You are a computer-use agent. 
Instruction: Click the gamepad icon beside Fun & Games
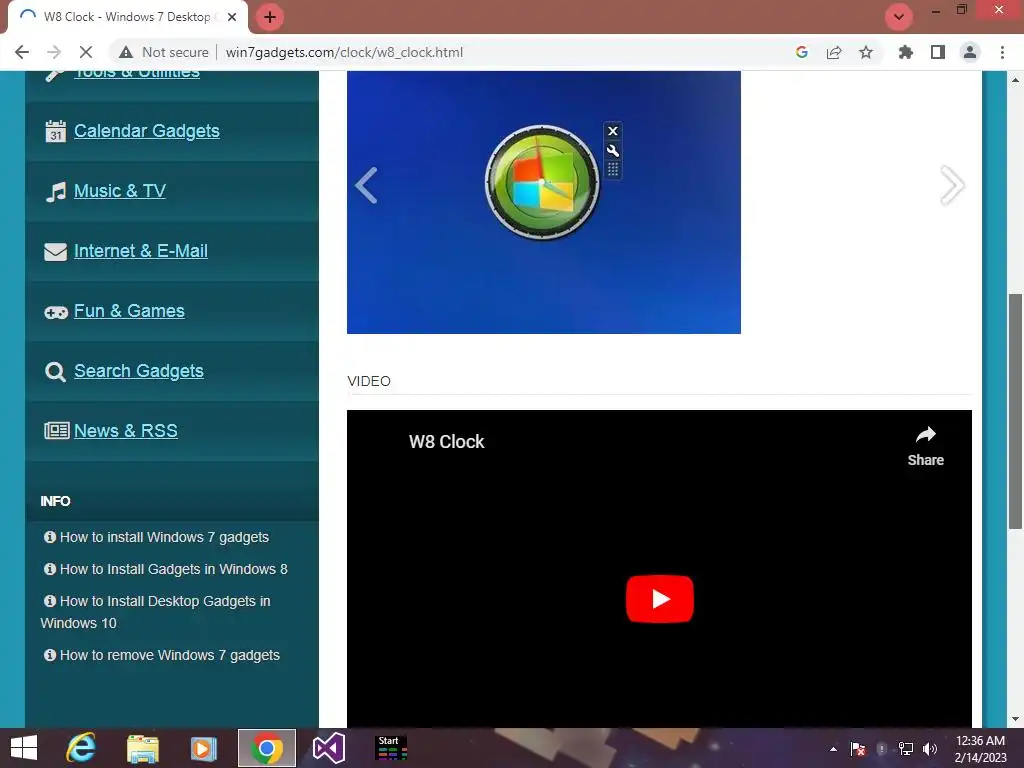click(x=56, y=313)
